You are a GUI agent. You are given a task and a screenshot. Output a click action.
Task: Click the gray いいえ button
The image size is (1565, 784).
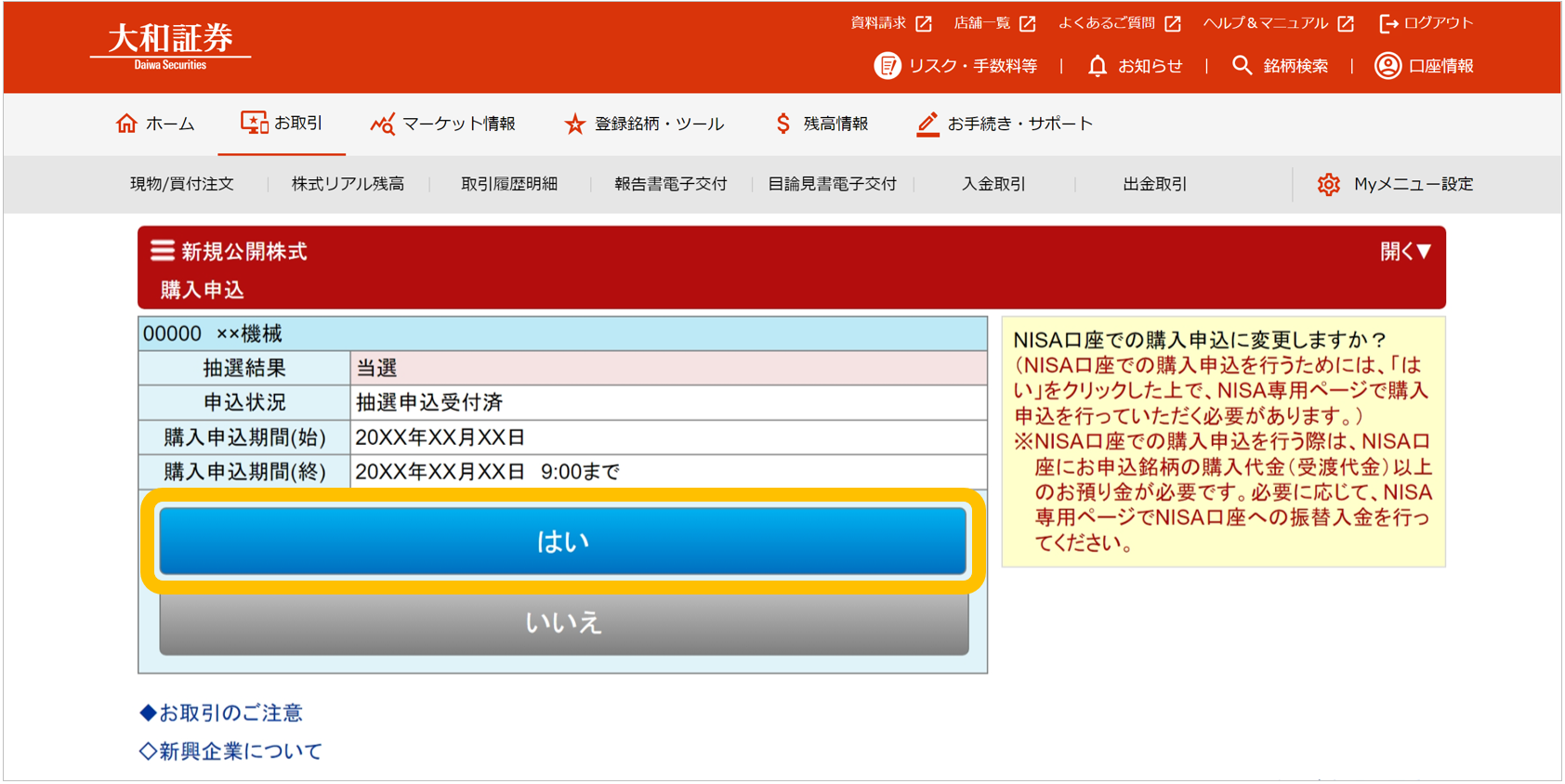(x=563, y=622)
